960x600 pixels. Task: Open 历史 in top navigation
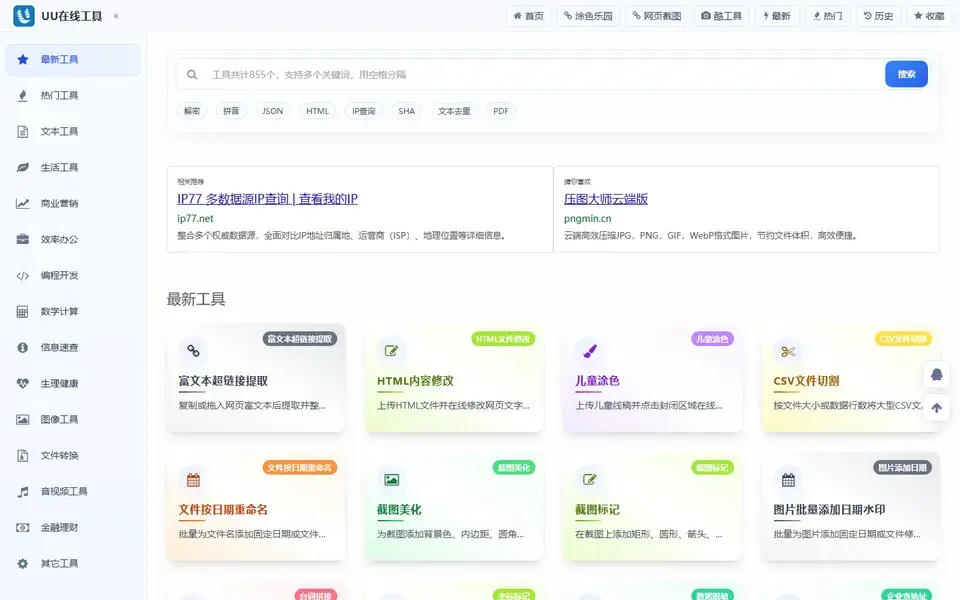879,16
